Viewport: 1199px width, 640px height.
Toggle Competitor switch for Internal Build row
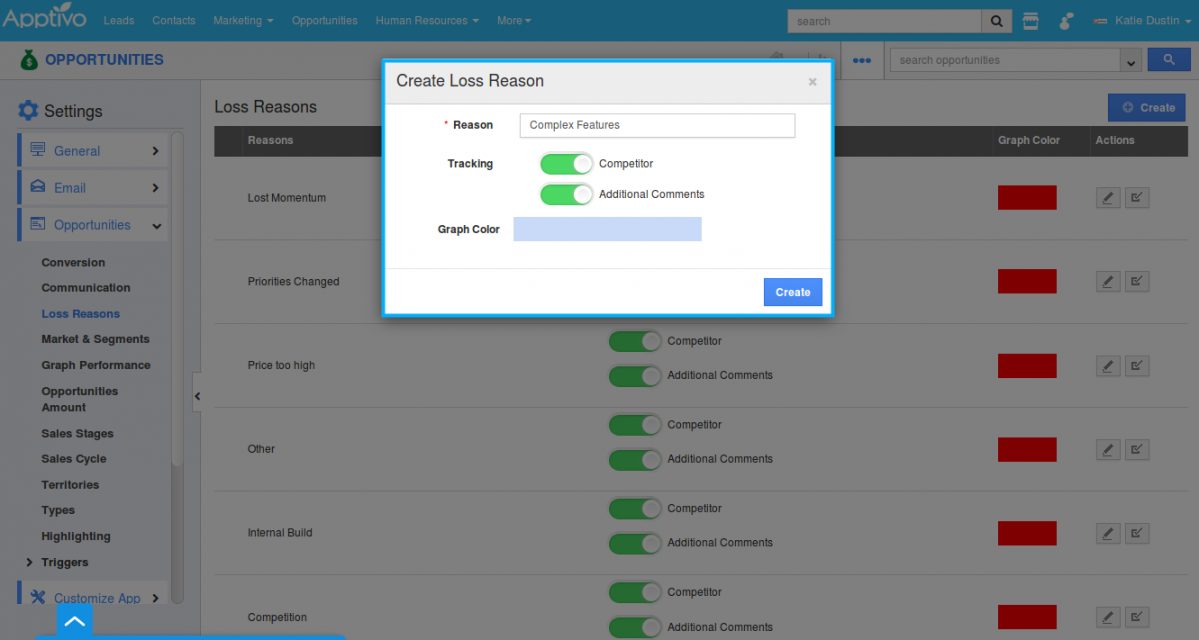pyautogui.click(x=635, y=509)
